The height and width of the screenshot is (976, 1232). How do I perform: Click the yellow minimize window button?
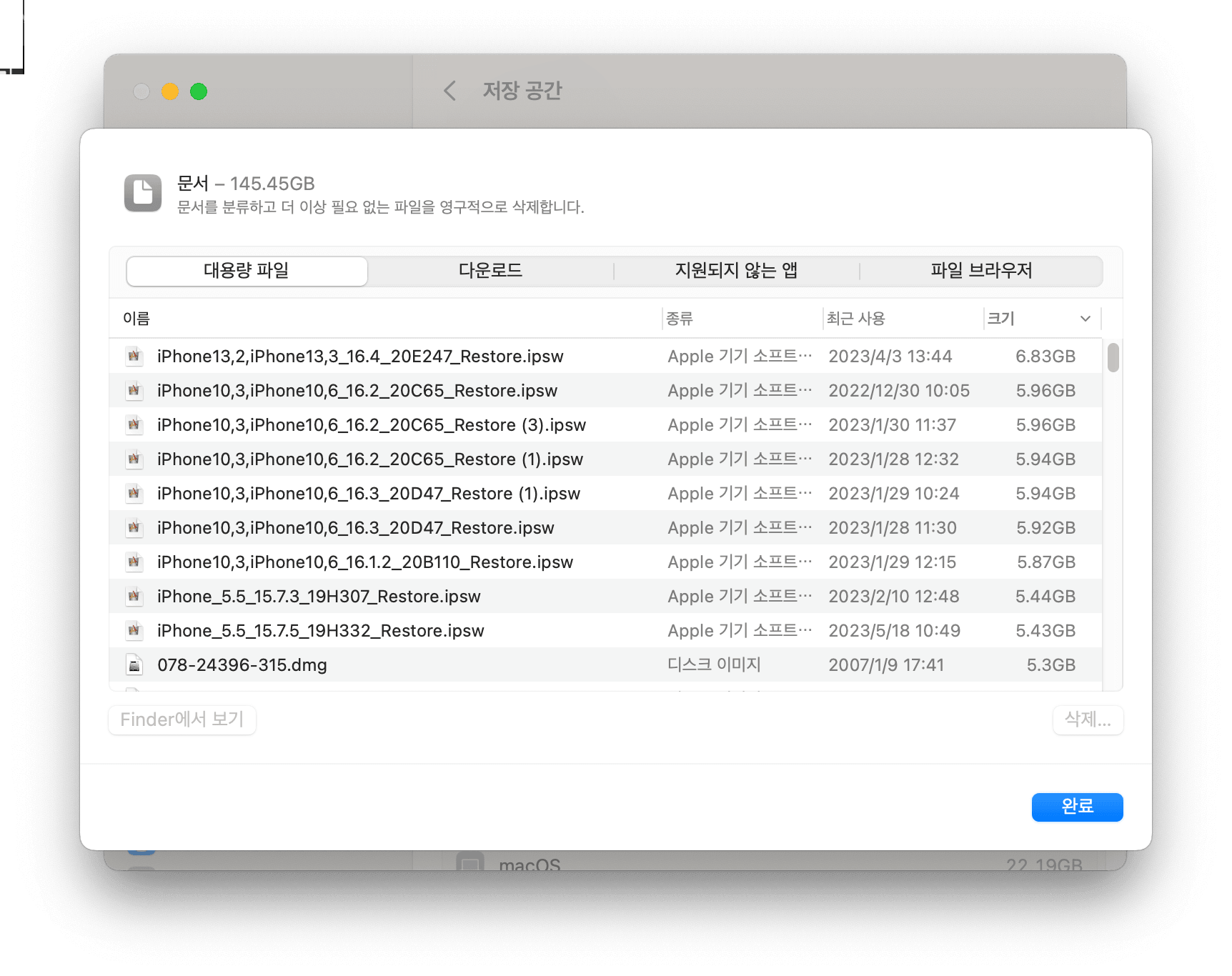[170, 91]
